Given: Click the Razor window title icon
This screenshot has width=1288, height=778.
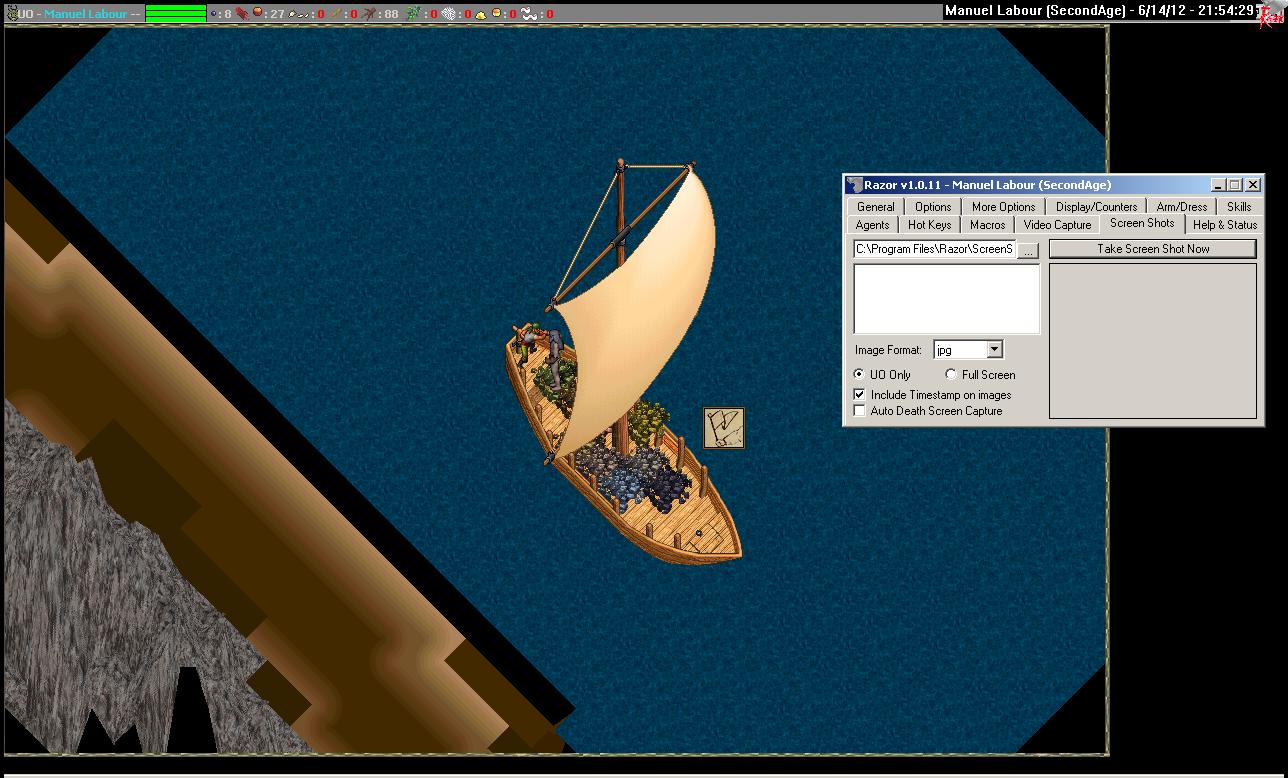Looking at the screenshot, I should pyautogui.click(x=854, y=185).
